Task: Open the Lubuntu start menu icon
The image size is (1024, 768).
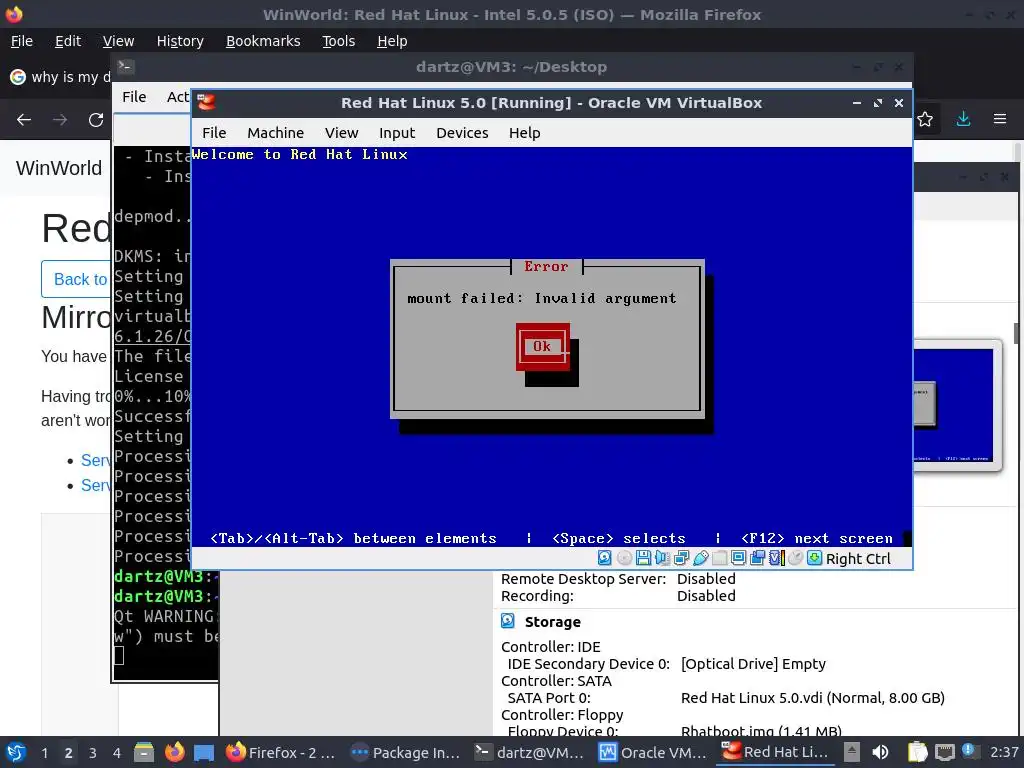Action: (x=16, y=752)
